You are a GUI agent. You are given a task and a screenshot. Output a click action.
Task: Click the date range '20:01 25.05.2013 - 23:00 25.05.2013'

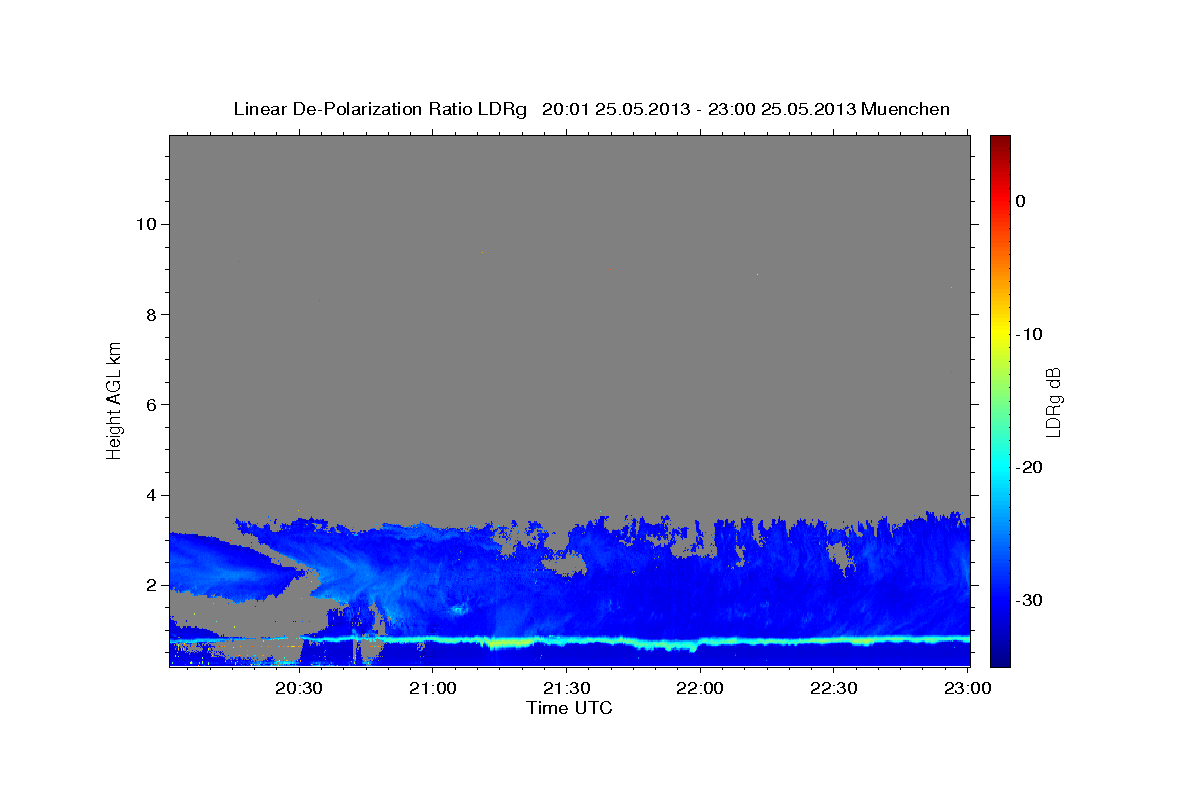click(699, 109)
